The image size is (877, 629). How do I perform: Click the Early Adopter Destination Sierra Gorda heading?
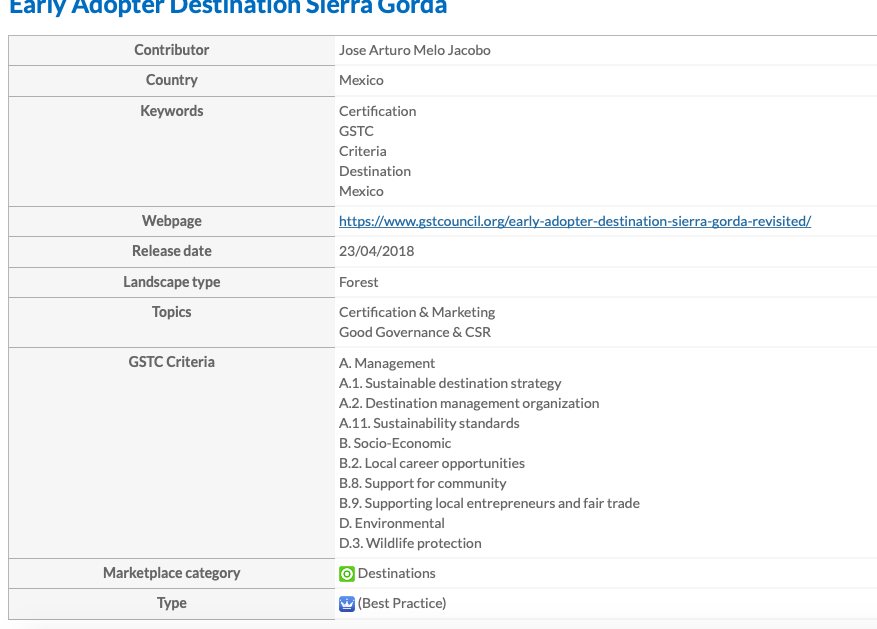click(228, 7)
